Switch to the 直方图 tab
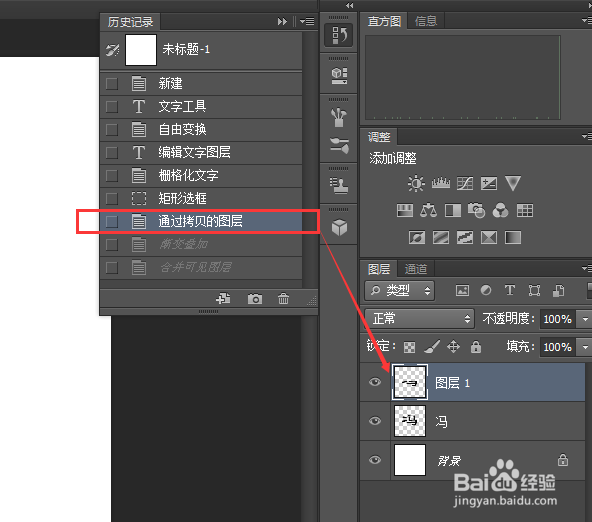 (384, 21)
